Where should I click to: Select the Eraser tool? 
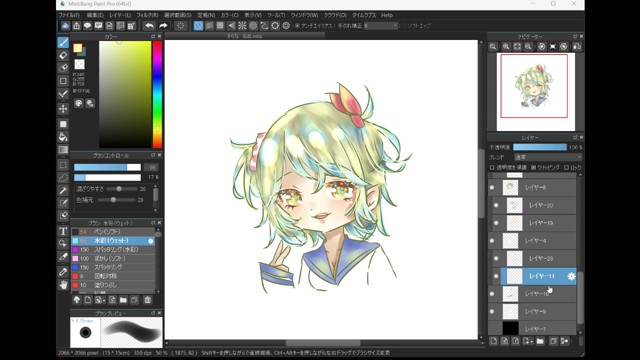click(x=63, y=55)
